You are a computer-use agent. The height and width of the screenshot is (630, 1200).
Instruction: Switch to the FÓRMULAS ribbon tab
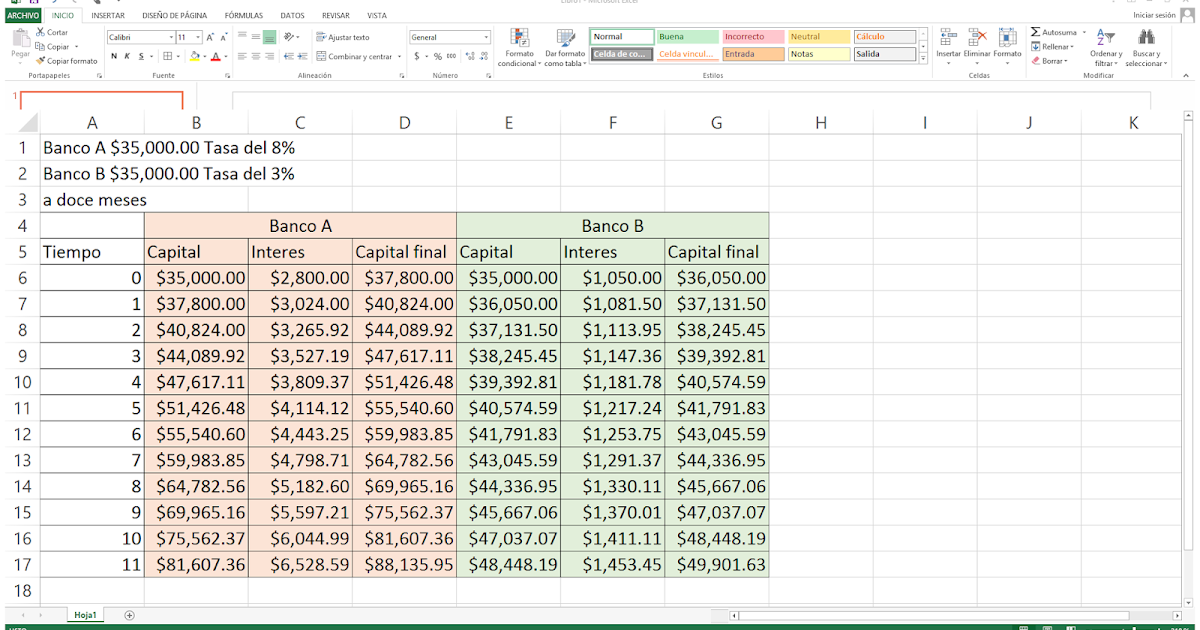click(x=243, y=15)
